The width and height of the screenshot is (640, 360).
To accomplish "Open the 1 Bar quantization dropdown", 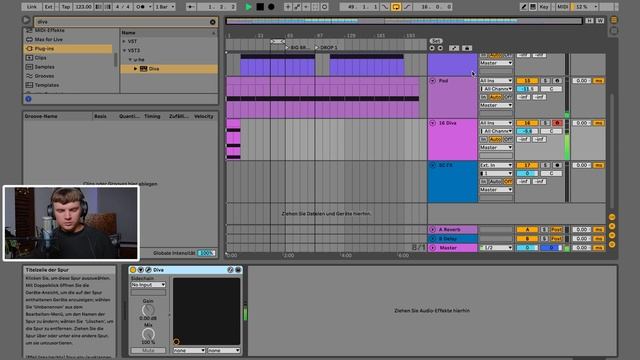I will pyautogui.click(x=165, y=7).
